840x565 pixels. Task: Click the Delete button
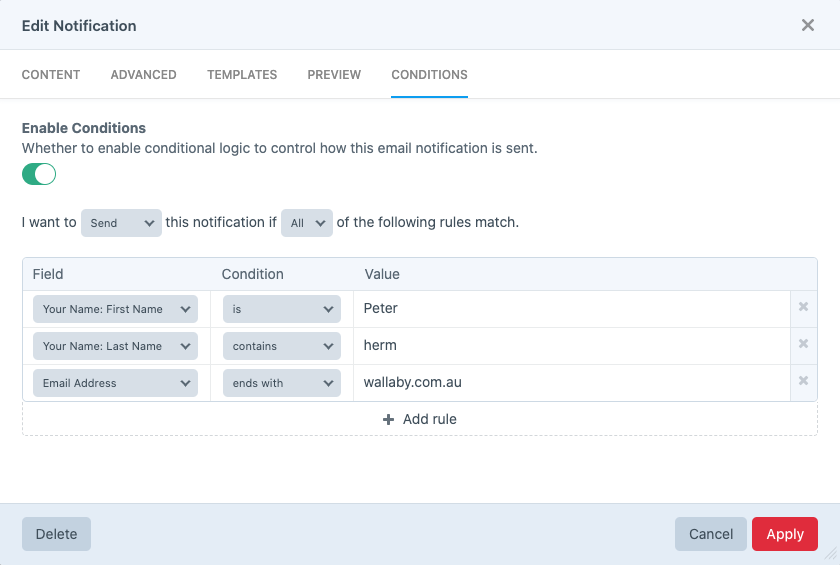click(x=56, y=534)
